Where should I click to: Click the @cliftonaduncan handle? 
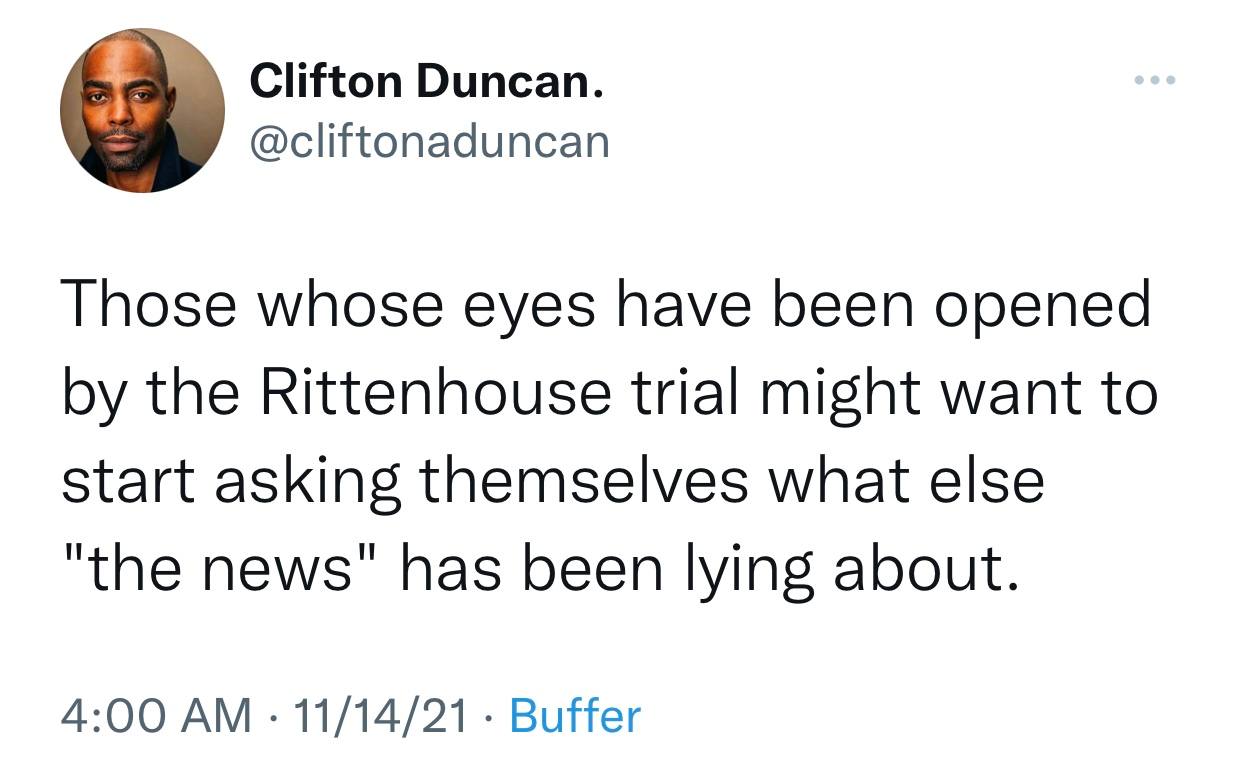point(429,141)
